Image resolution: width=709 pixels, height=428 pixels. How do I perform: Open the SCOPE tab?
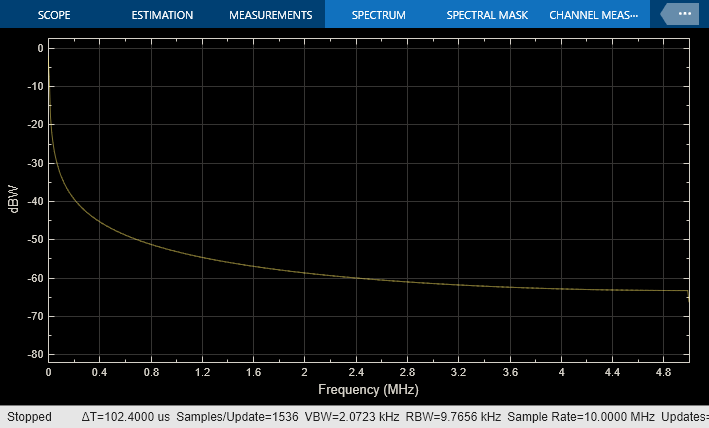54,15
